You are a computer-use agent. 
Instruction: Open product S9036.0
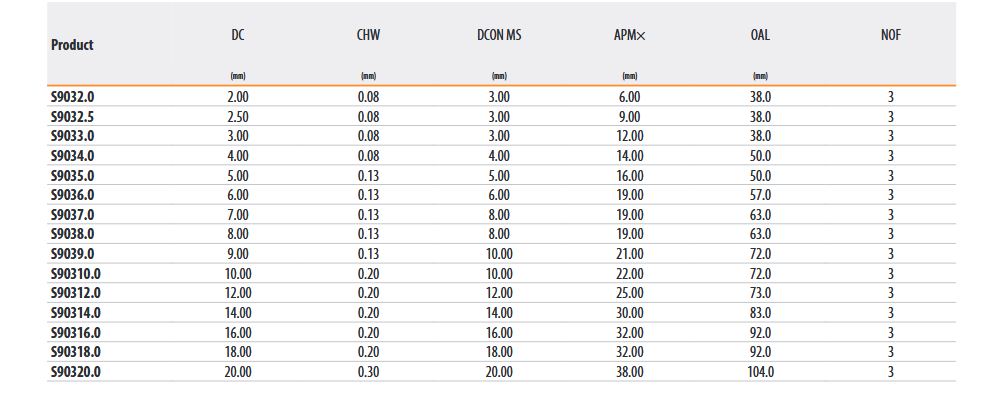[x=72, y=195]
